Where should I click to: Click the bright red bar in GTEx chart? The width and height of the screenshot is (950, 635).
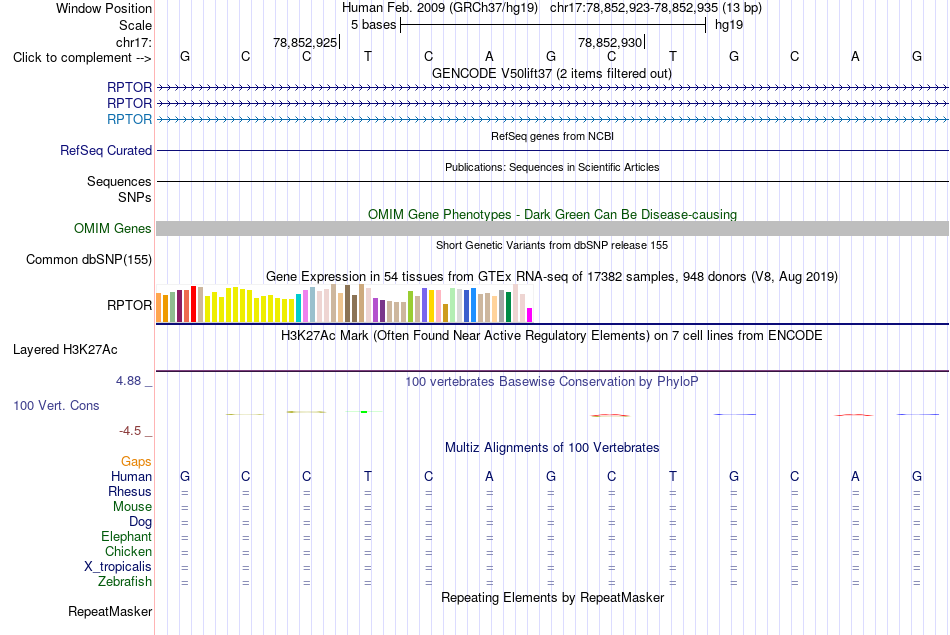193,304
